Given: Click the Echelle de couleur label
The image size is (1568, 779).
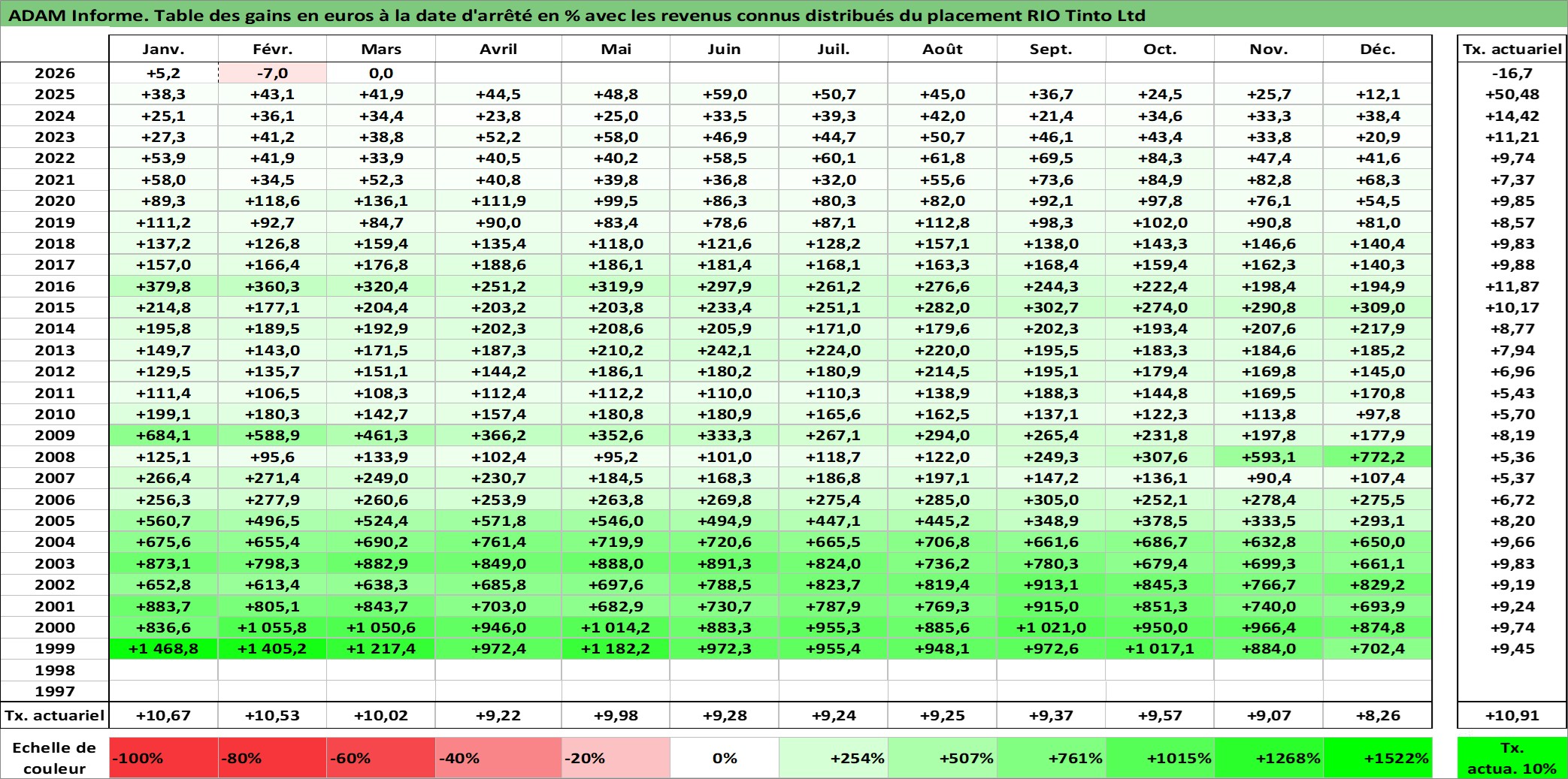Looking at the screenshot, I should click(x=55, y=758).
